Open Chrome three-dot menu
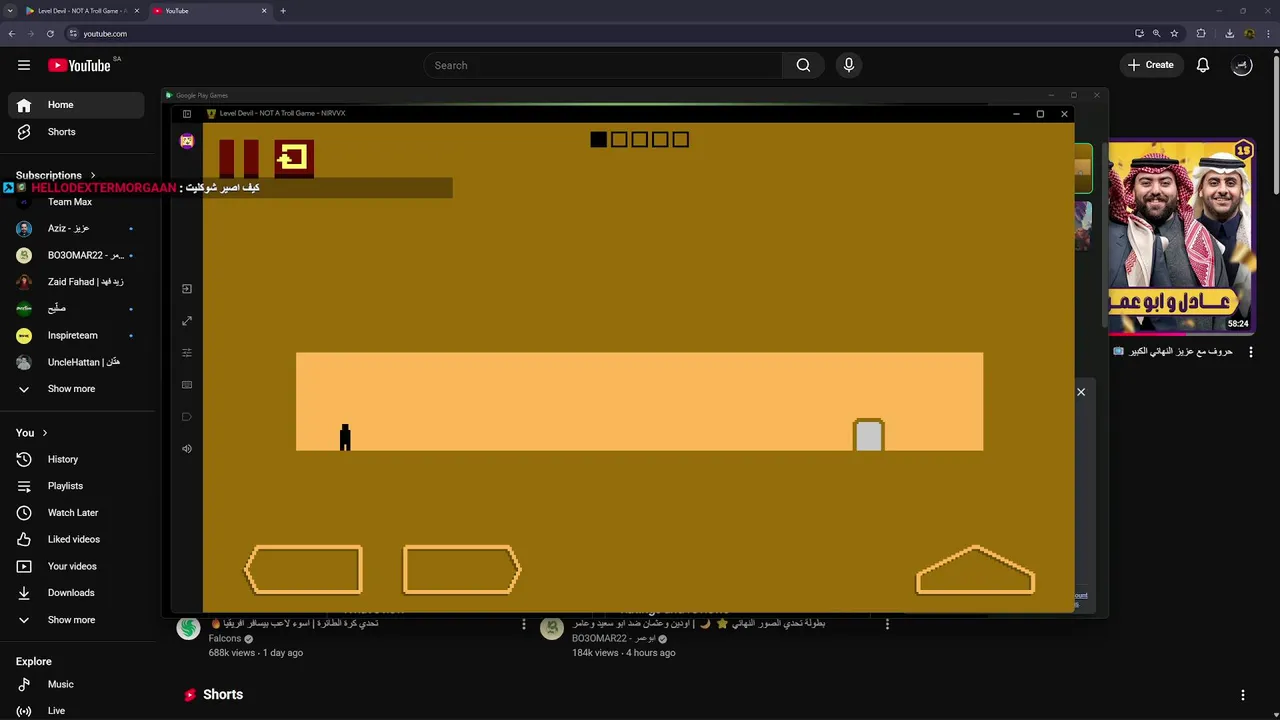 1269,34
